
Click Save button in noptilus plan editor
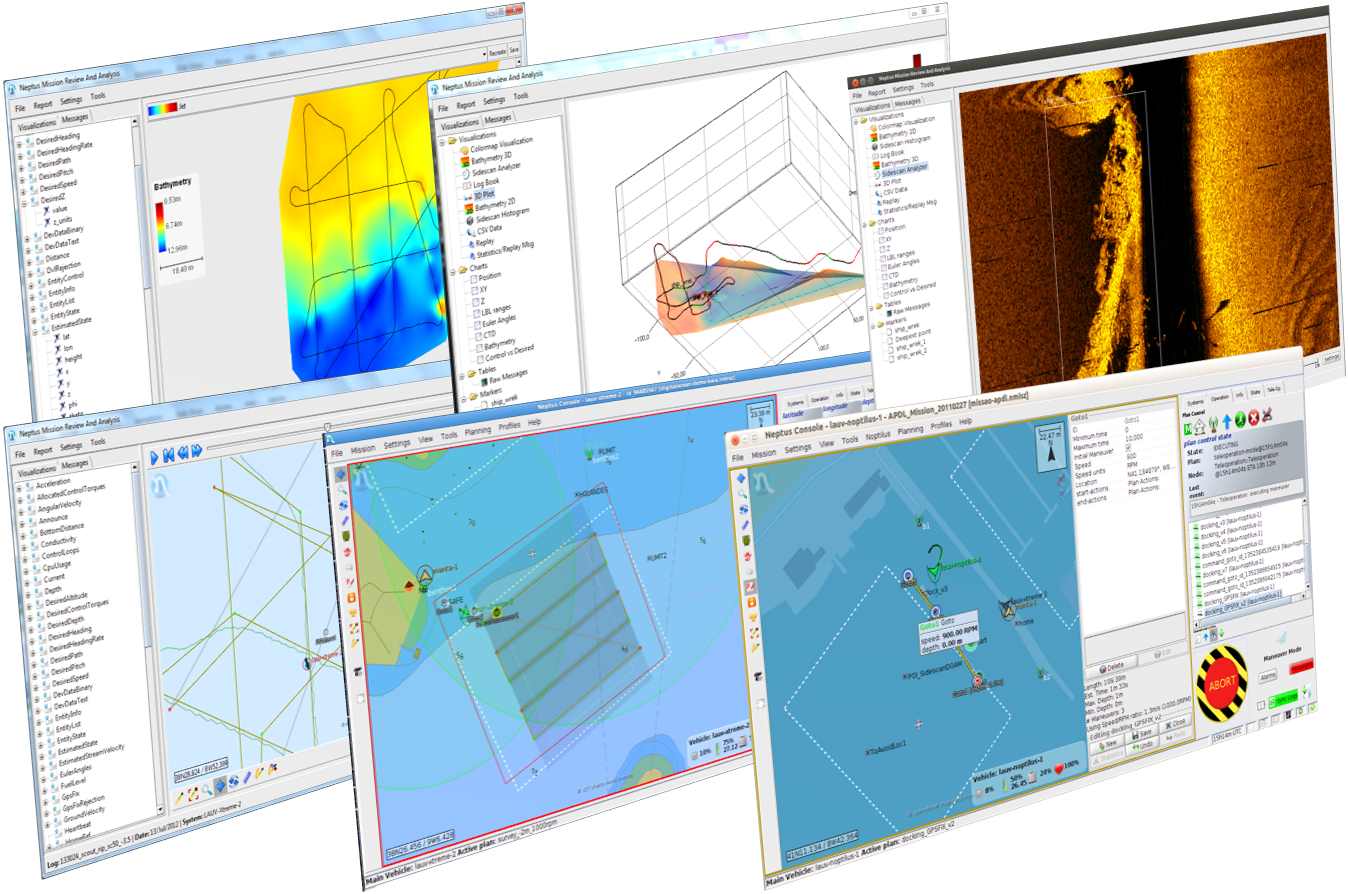tap(1140, 731)
